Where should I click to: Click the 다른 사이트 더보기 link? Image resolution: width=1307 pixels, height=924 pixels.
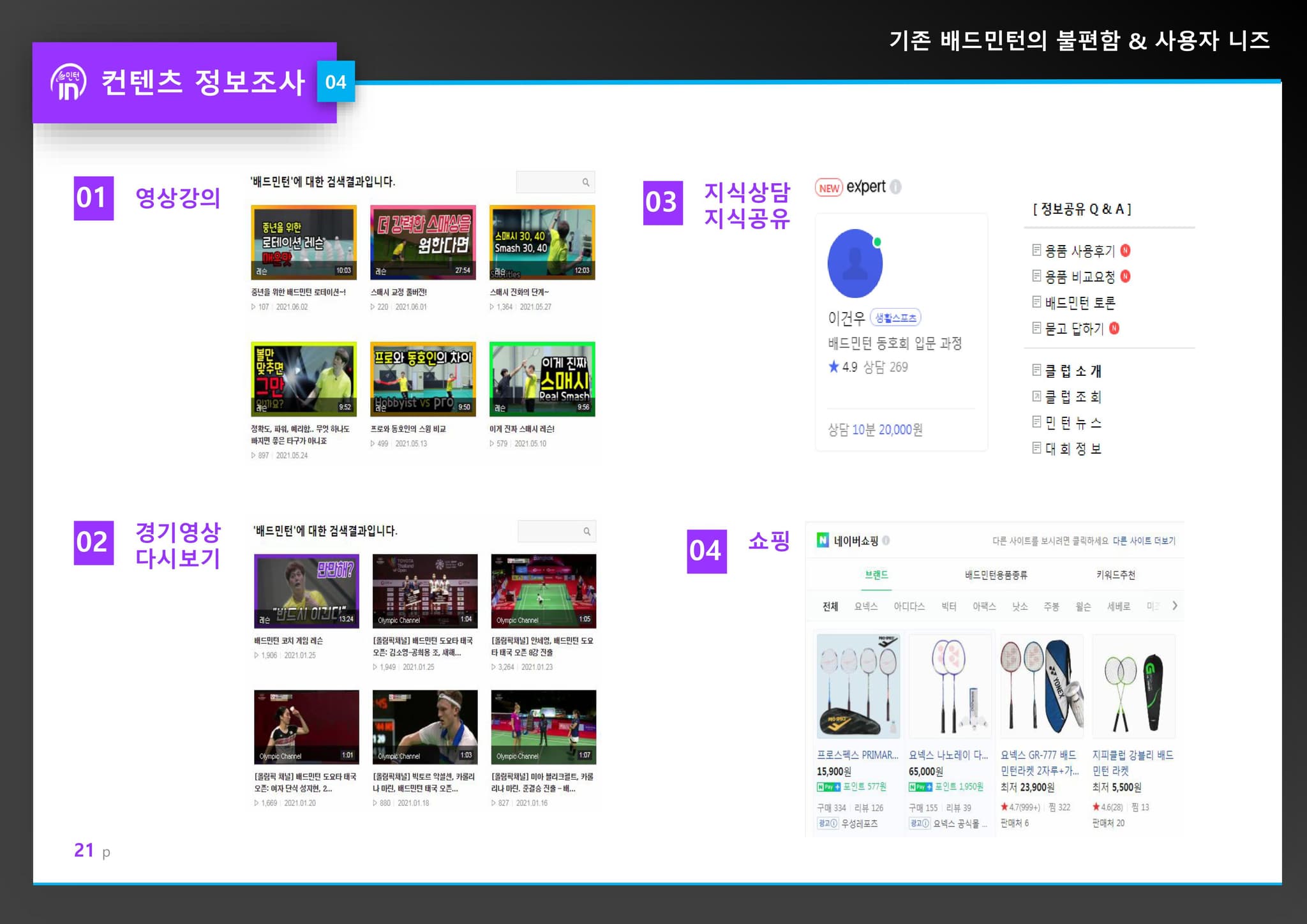[1144, 540]
